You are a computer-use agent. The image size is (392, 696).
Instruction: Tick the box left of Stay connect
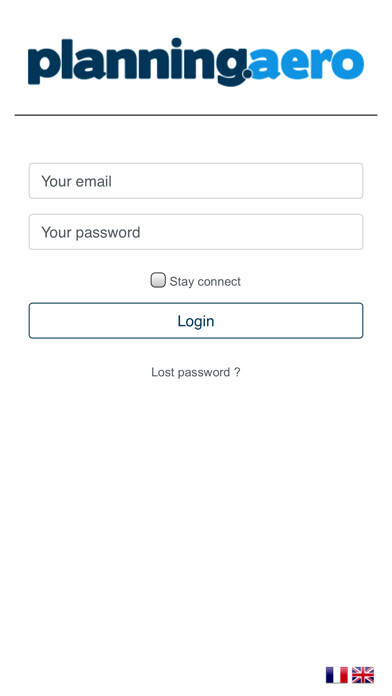click(158, 280)
